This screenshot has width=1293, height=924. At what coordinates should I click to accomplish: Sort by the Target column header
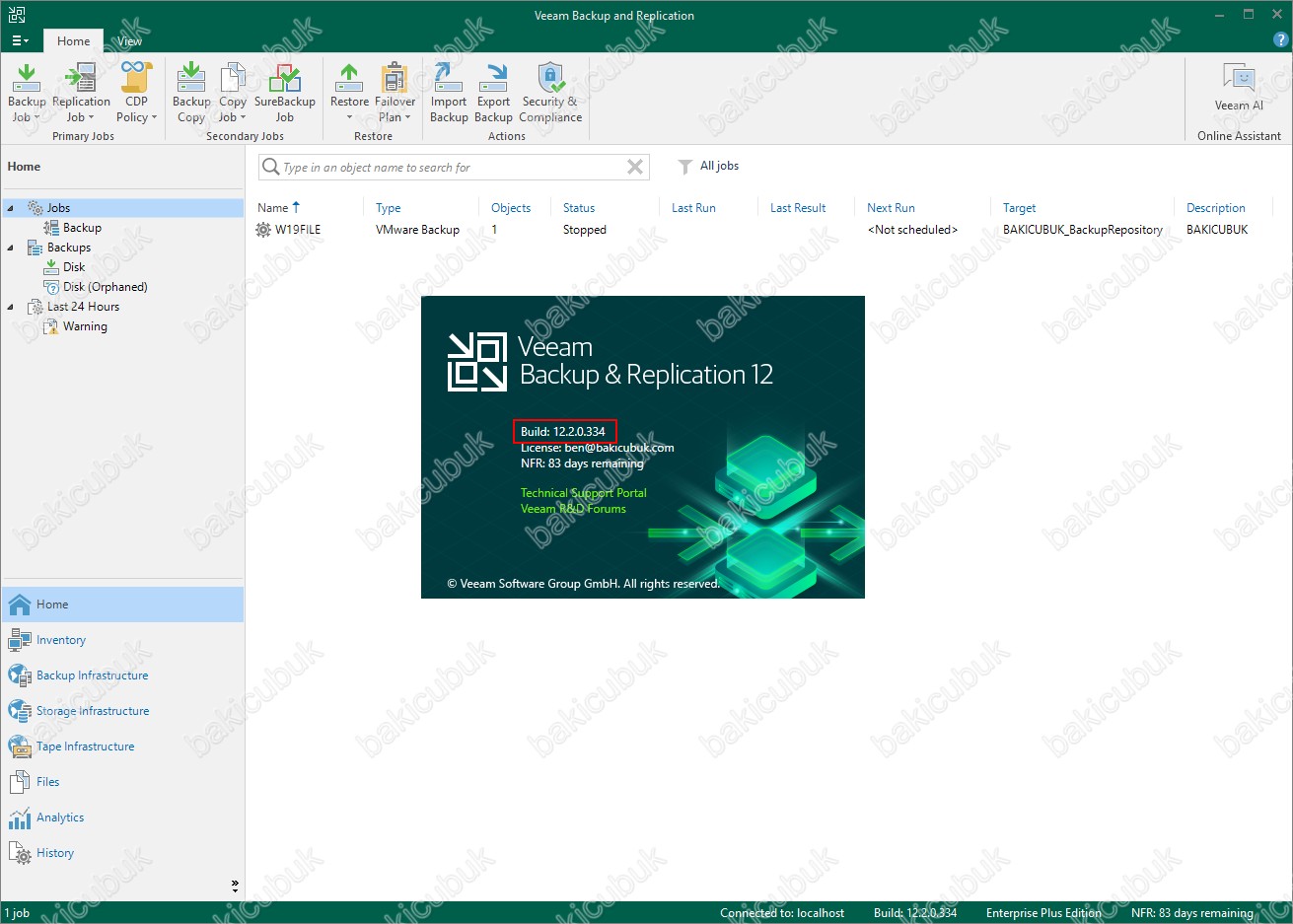[x=1019, y=208]
